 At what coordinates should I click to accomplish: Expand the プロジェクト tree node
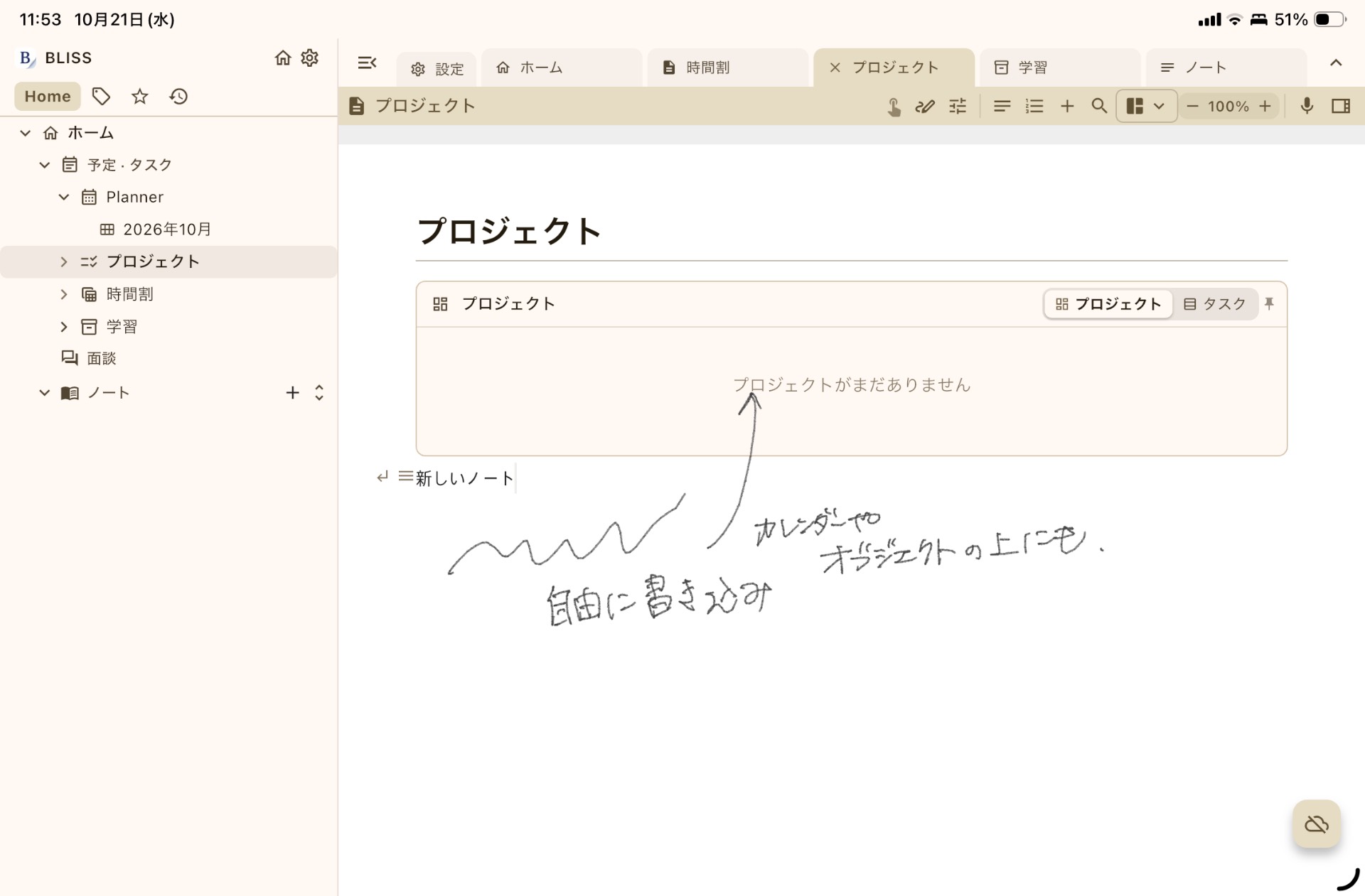click(x=64, y=261)
